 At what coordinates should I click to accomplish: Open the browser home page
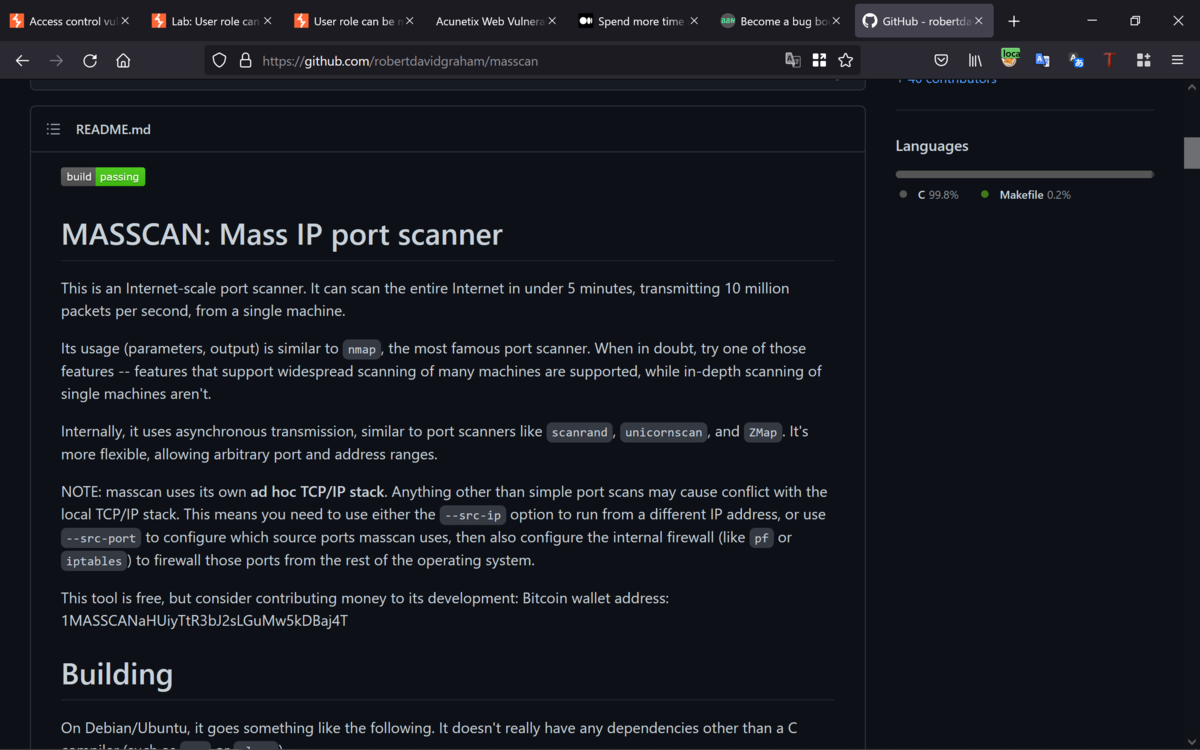(x=123, y=60)
